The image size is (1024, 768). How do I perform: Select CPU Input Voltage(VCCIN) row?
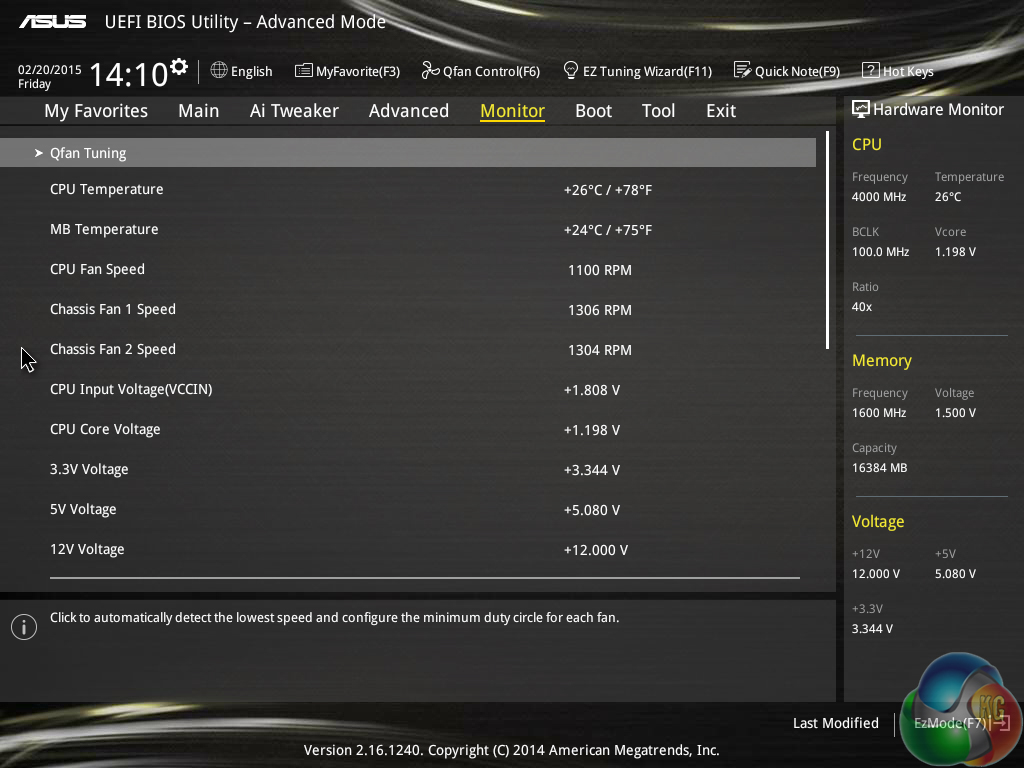click(x=408, y=389)
